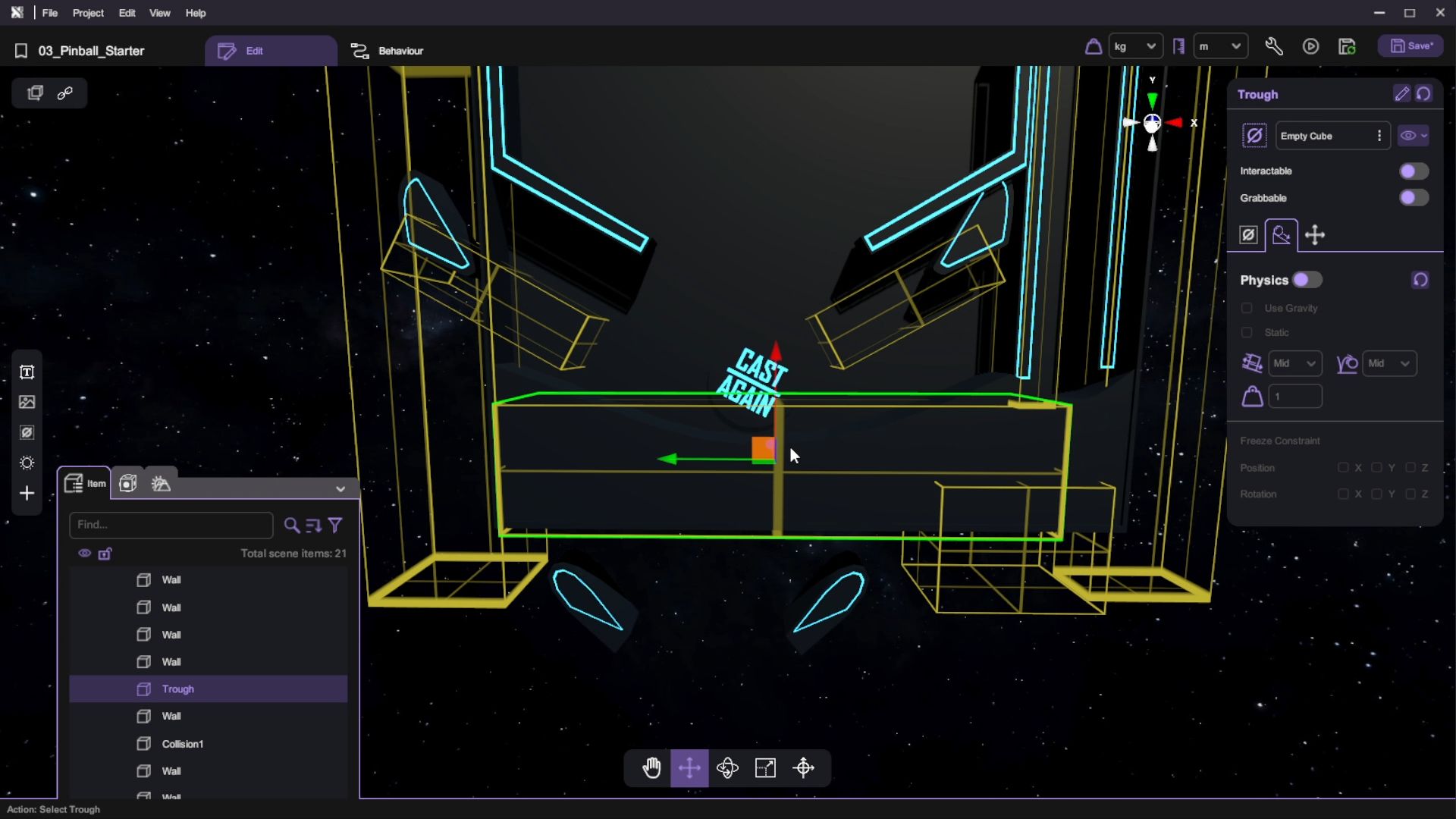Open the m length unit dropdown
1456x819 pixels.
(1219, 47)
